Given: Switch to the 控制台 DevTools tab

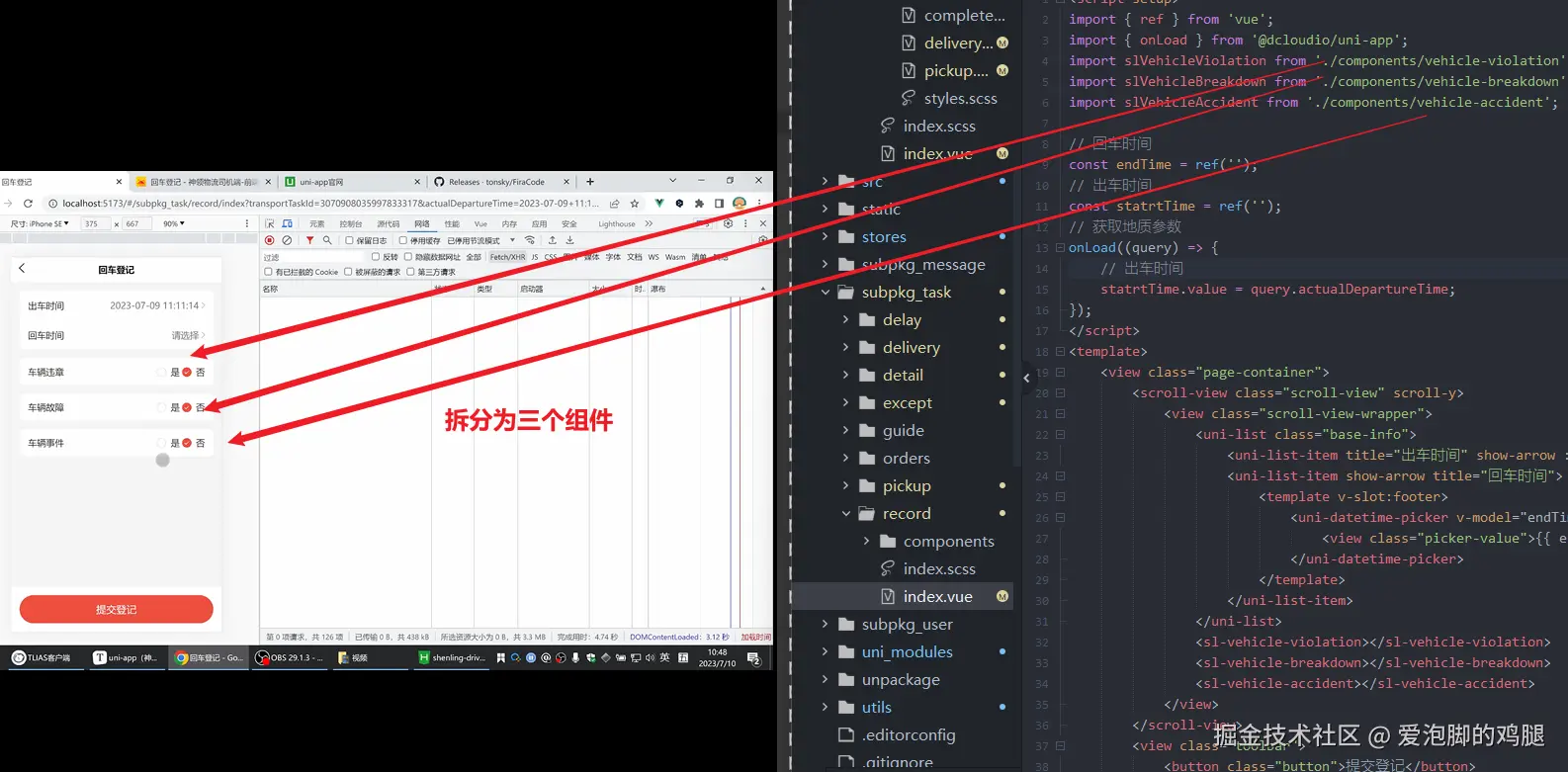Looking at the screenshot, I should (x=351, y=224).
